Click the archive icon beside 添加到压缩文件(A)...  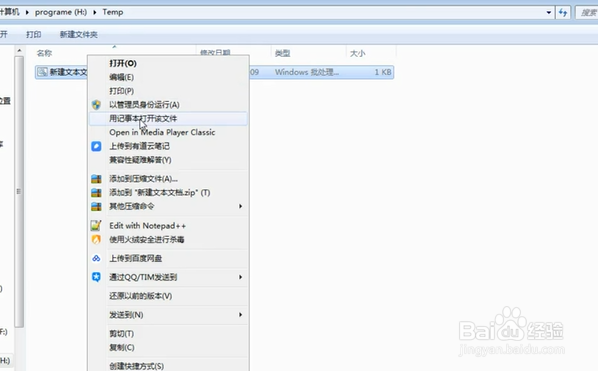pyautogui.click(x=96, y=178)
